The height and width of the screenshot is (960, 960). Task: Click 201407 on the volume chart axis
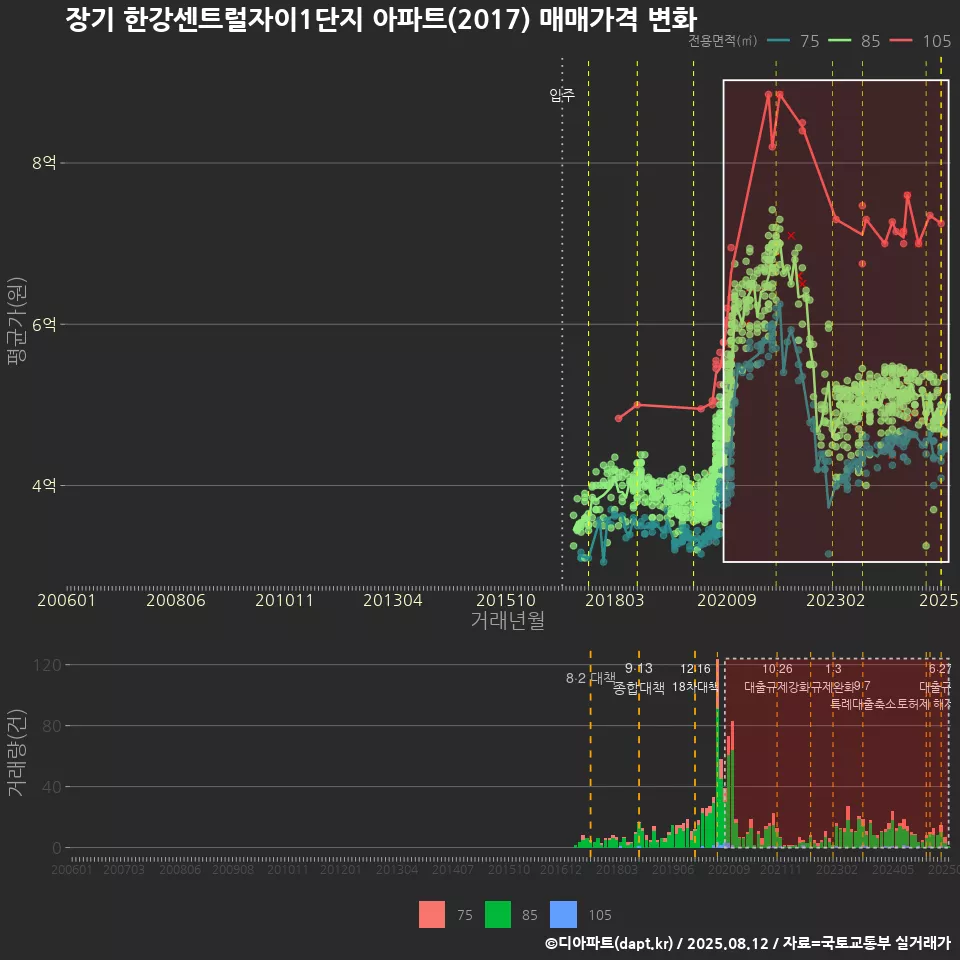452,869
